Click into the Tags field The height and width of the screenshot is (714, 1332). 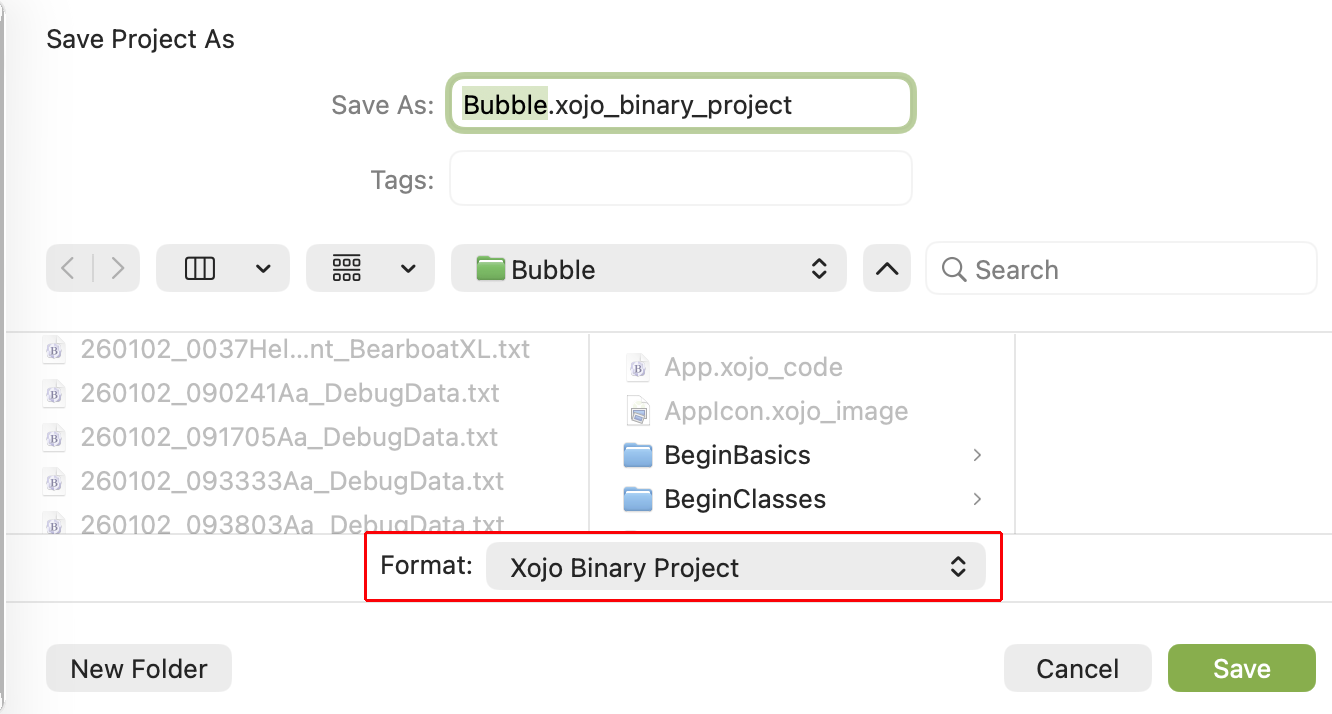click(x=680, y=179)
